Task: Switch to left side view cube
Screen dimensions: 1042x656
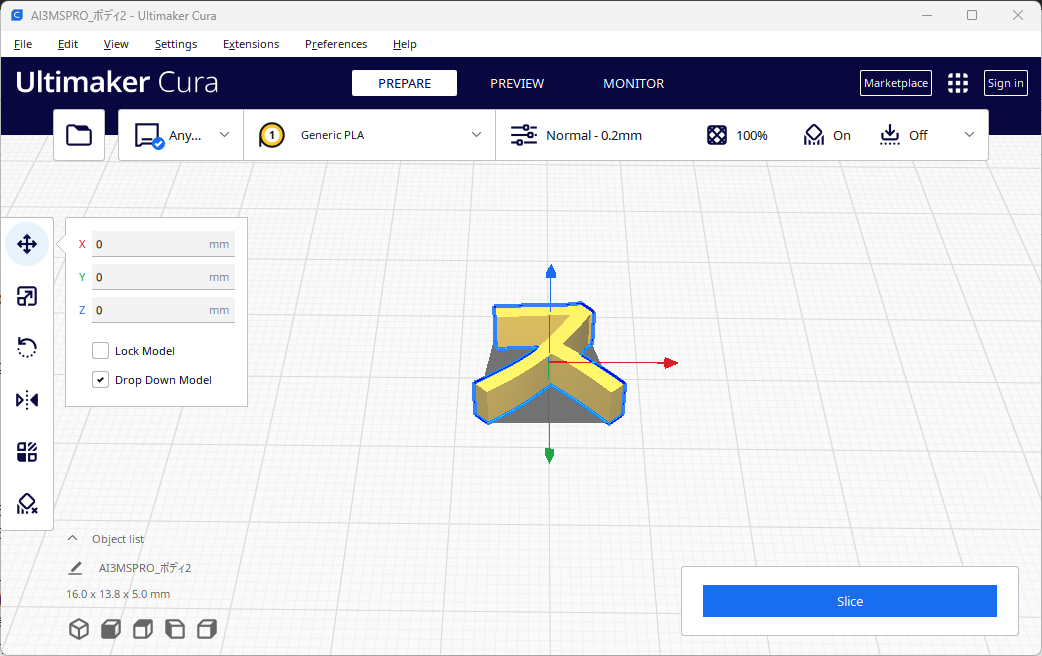Action: (x=175, y=628)
